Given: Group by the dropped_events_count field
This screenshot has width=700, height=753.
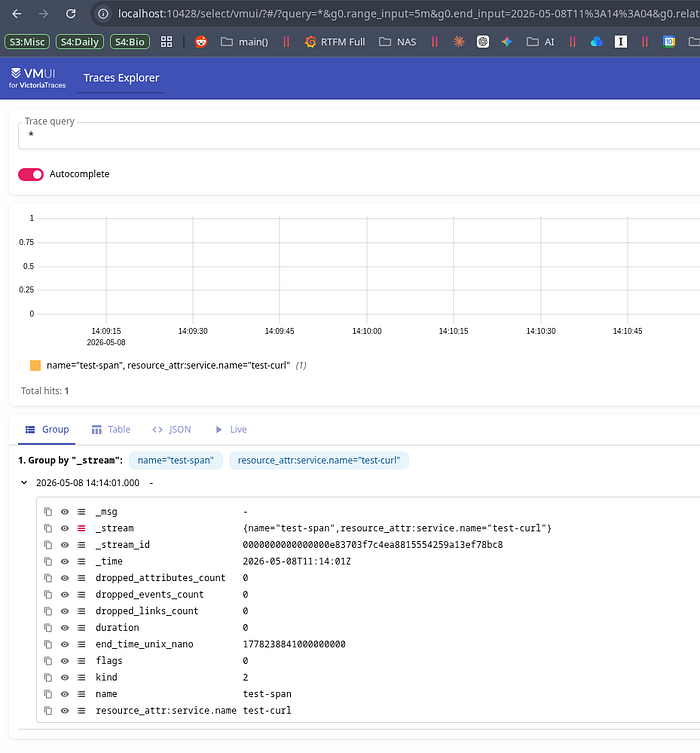Looking at the screenshot, I should (82, 595).
